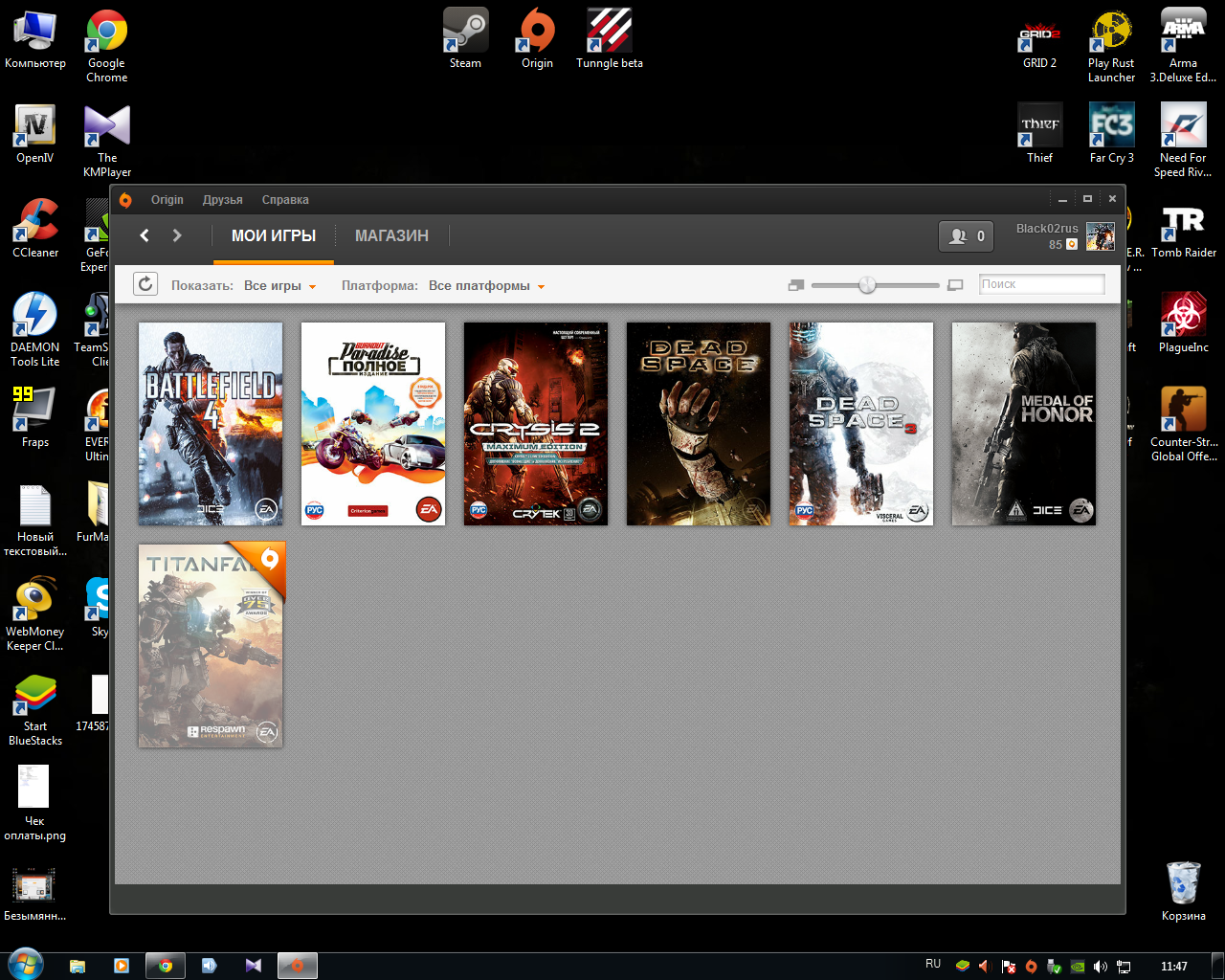Viewport: 1225px width, 980px height.
Task: Click the Arma 3 Deluxe Edition shortcut
Action: click(x=1184, y=46)
